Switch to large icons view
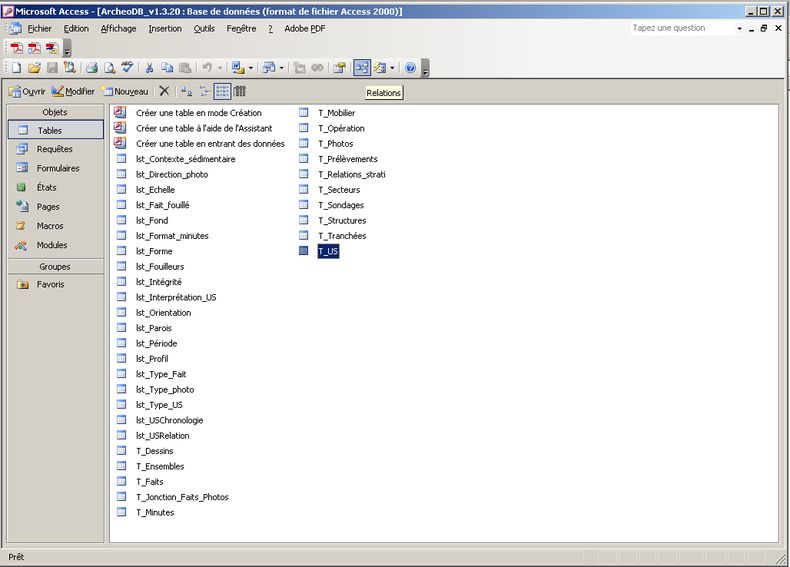Viewport: 790px width, 567px height. pos(186,91)
